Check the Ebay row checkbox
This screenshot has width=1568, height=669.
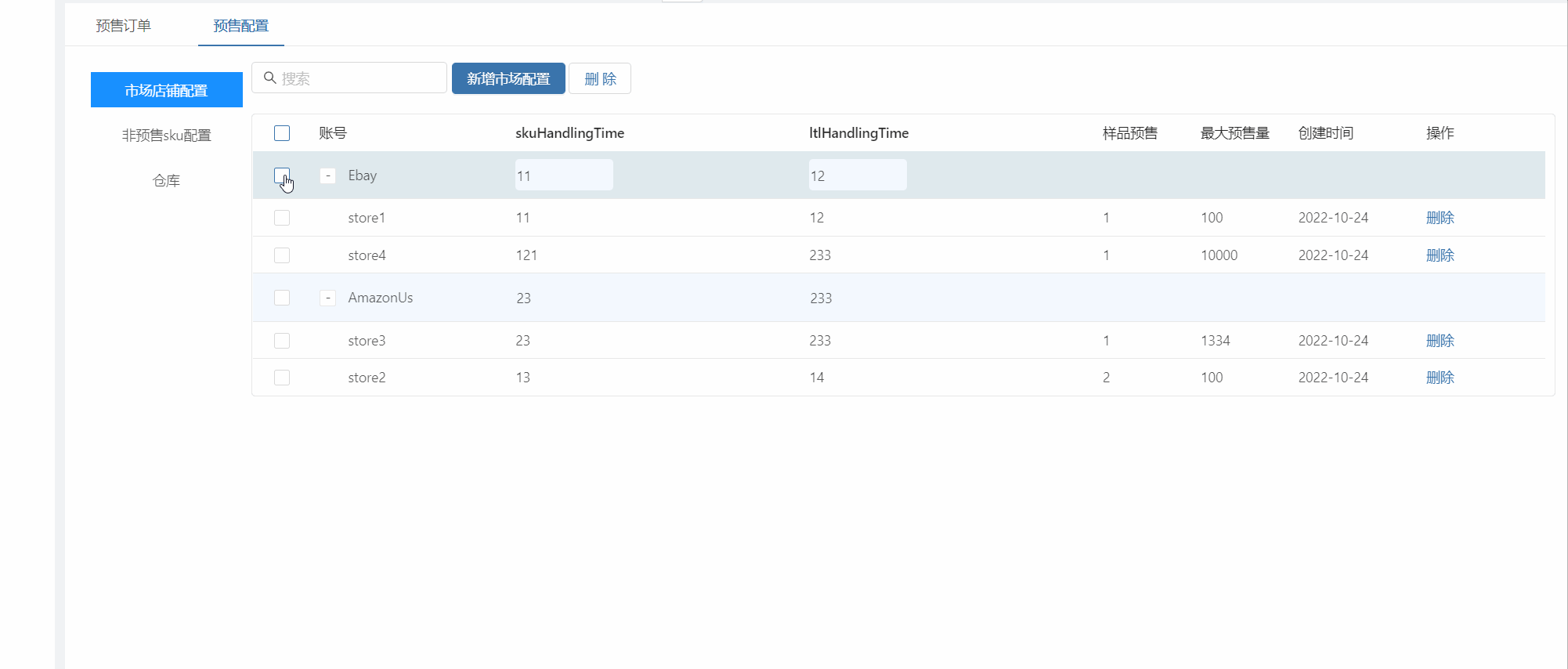[282, 175]
